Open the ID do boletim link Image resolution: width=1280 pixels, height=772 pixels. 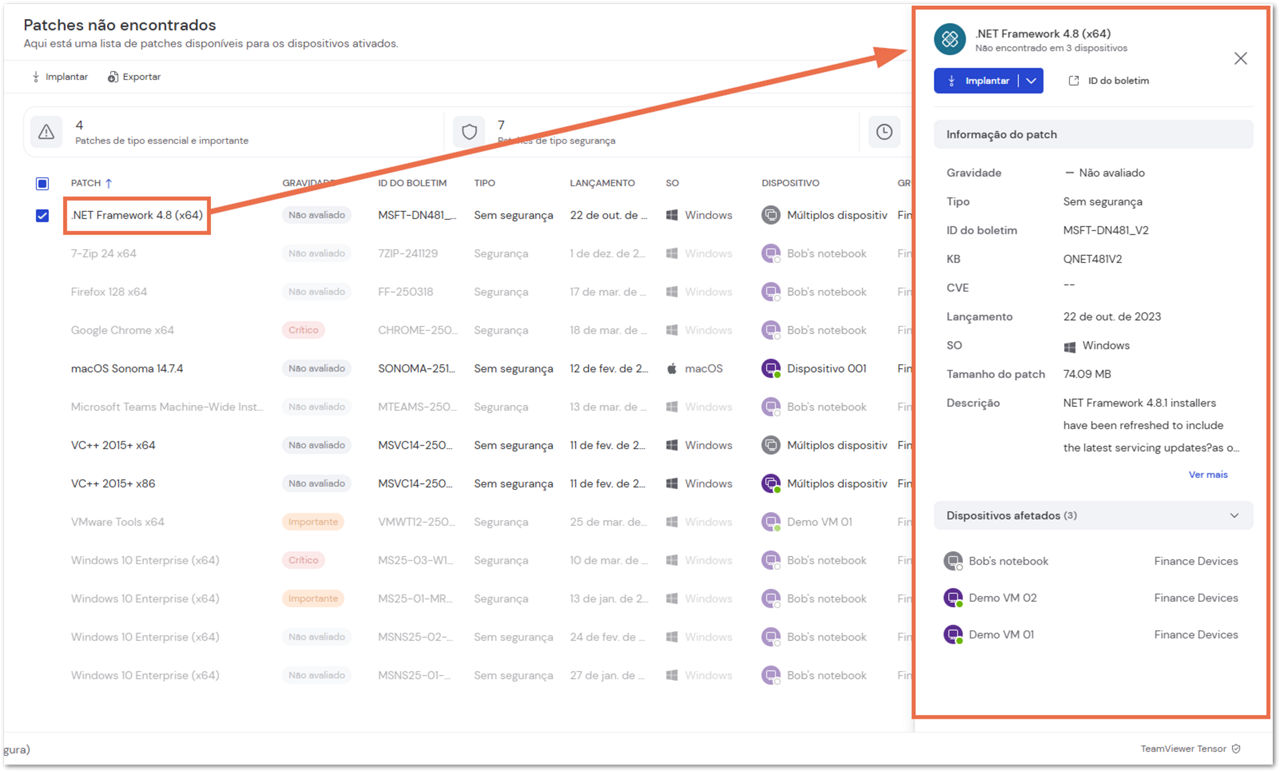point(1109,81)
